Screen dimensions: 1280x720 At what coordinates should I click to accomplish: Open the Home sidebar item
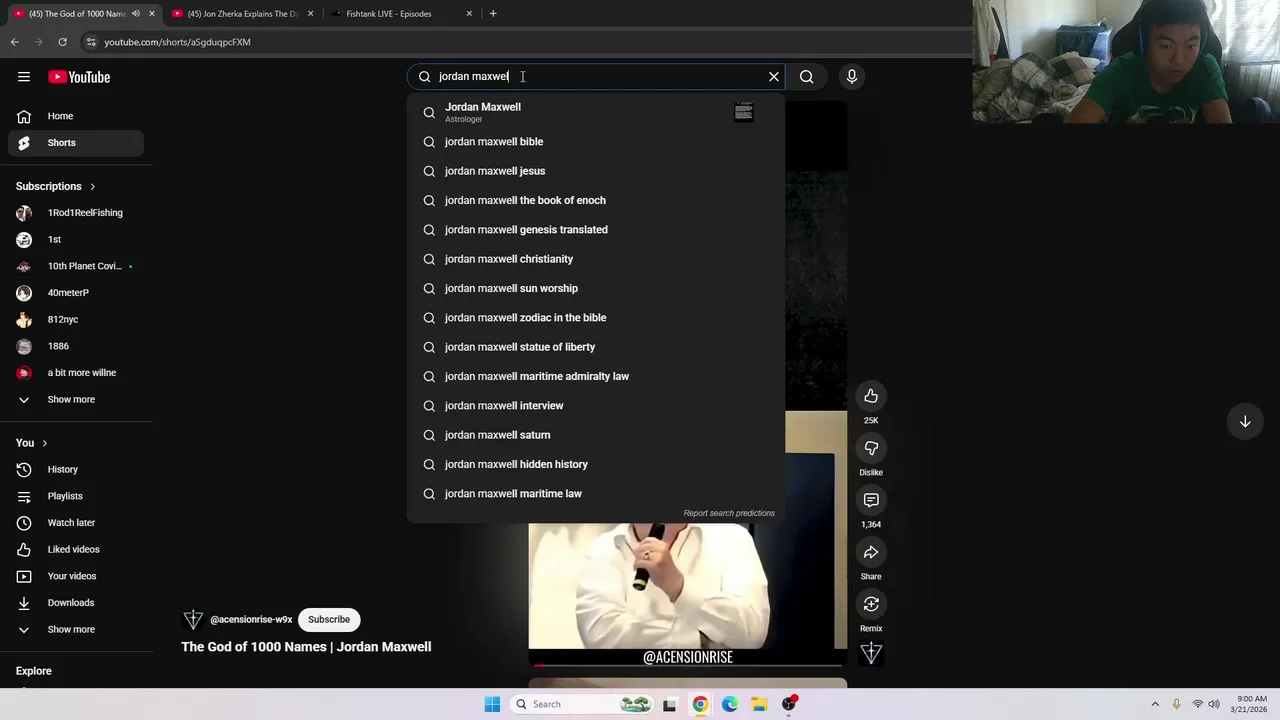[76, 116]
